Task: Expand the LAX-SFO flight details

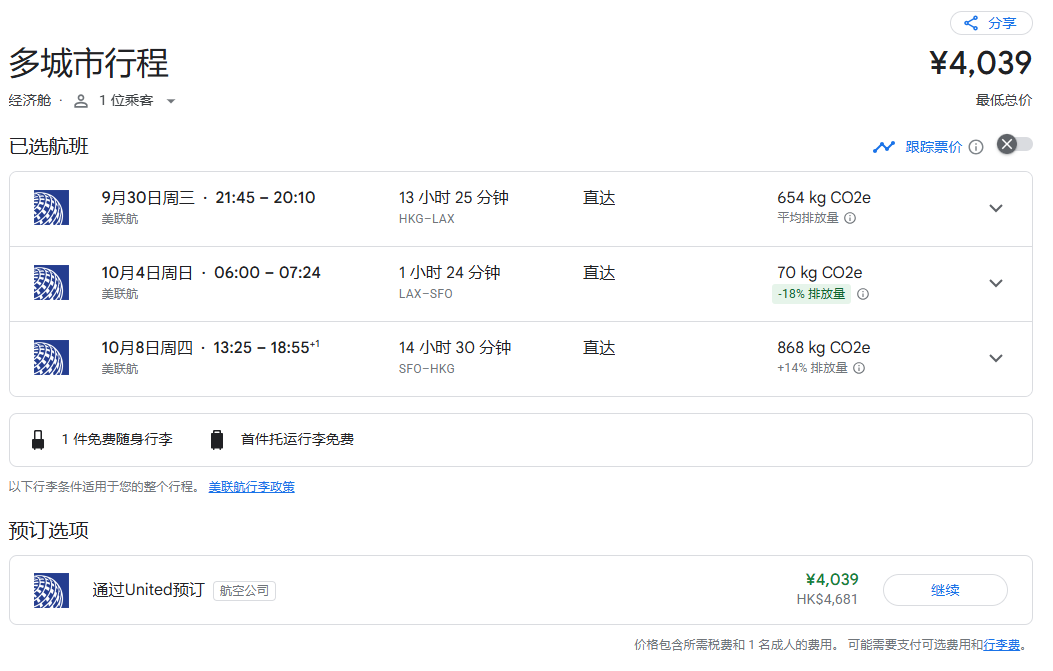Action: pyautogui.click(x=996, y=283)
